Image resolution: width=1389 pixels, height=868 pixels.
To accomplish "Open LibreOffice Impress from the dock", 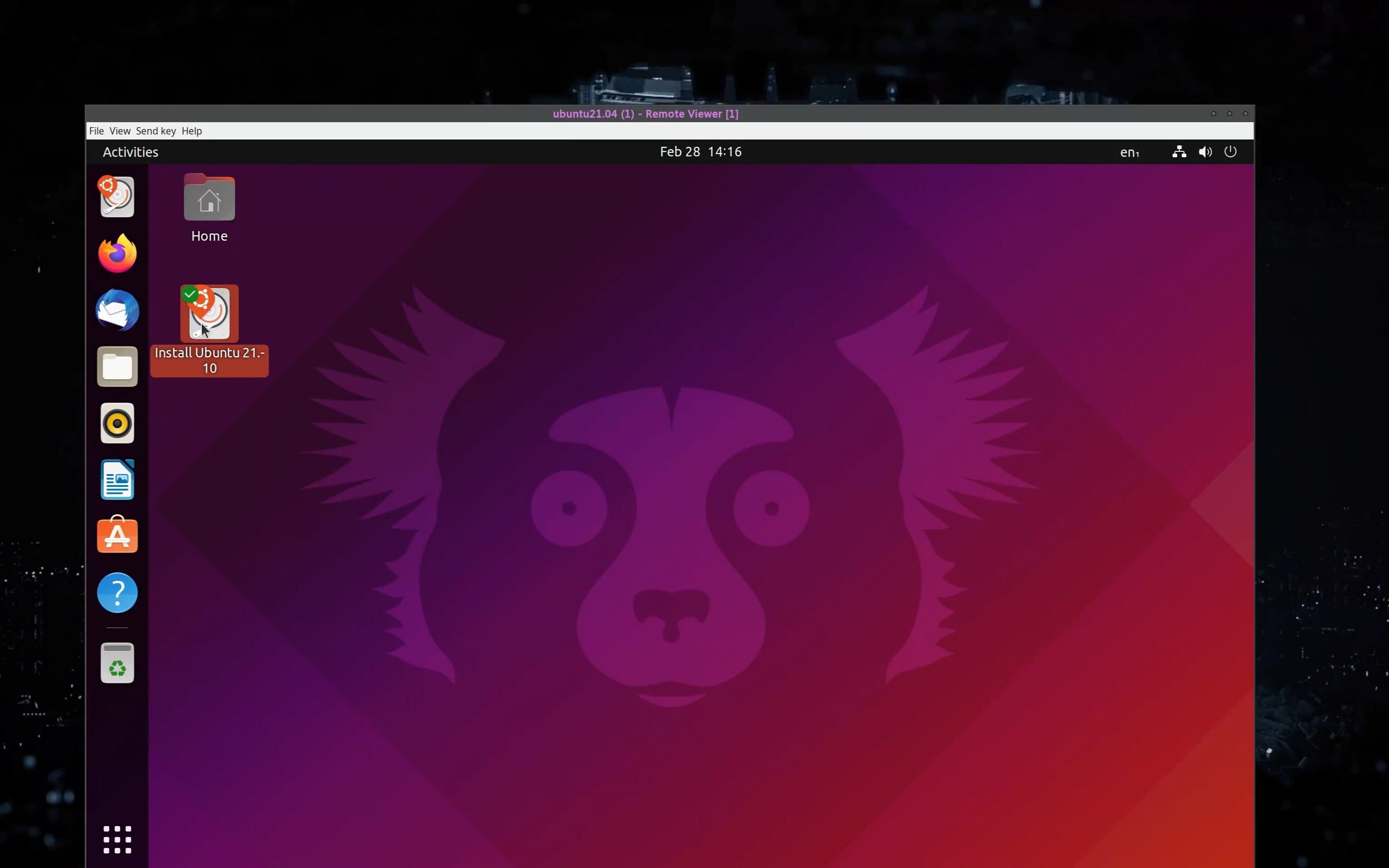I will (x=117, y=479).
